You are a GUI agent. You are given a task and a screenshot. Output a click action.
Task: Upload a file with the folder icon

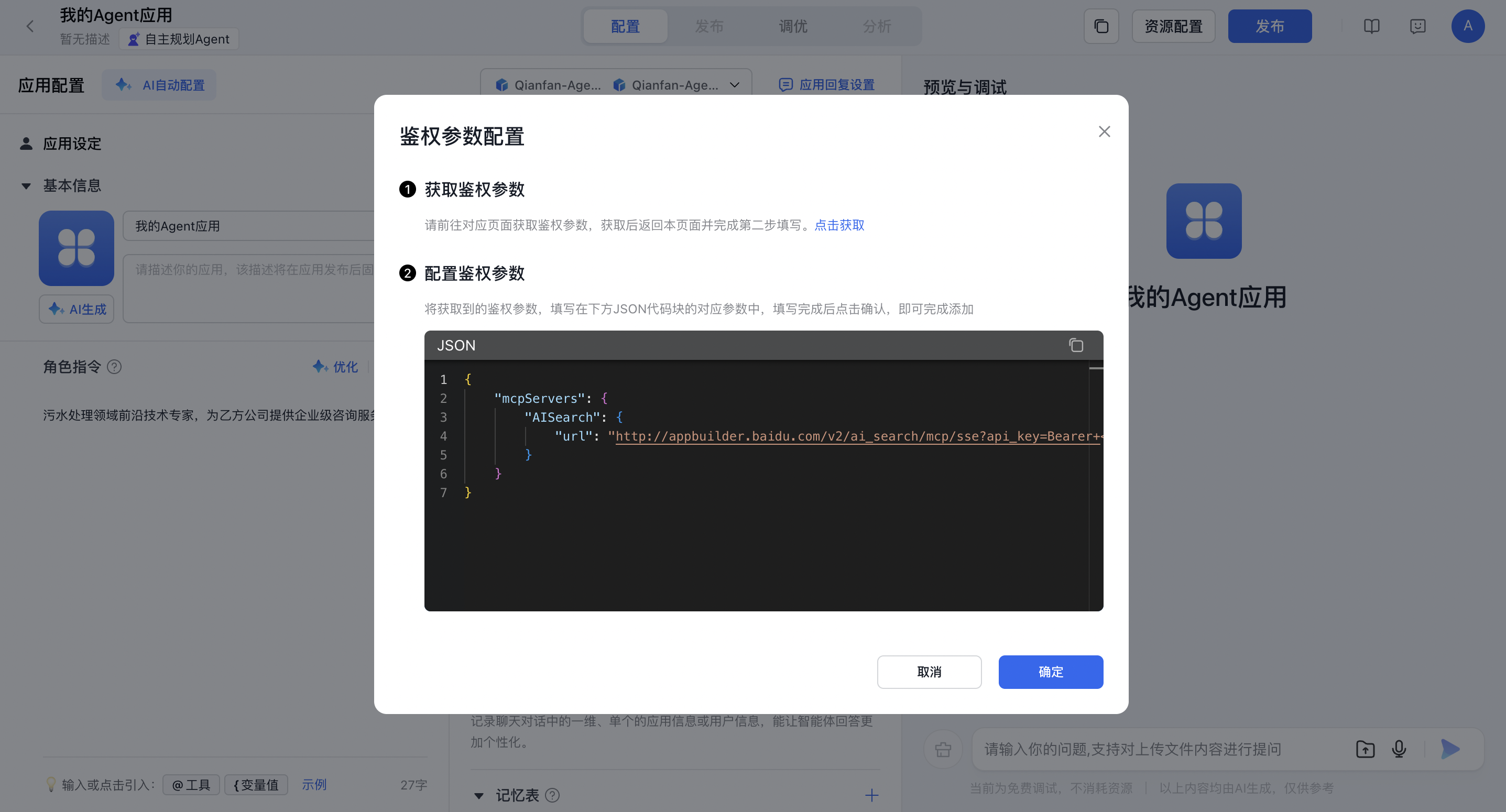[1365, 749]
